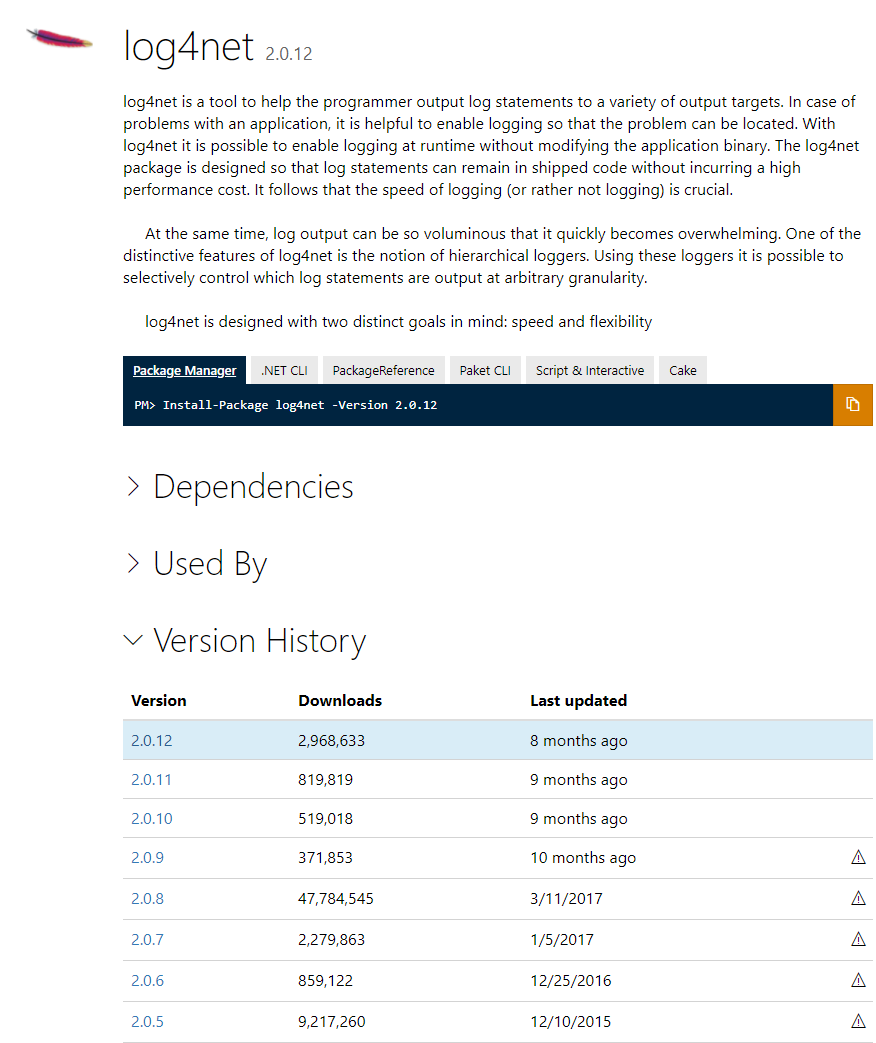
Task: Click the clipboard icon on the command bar
Action: [x=852, y=404]
